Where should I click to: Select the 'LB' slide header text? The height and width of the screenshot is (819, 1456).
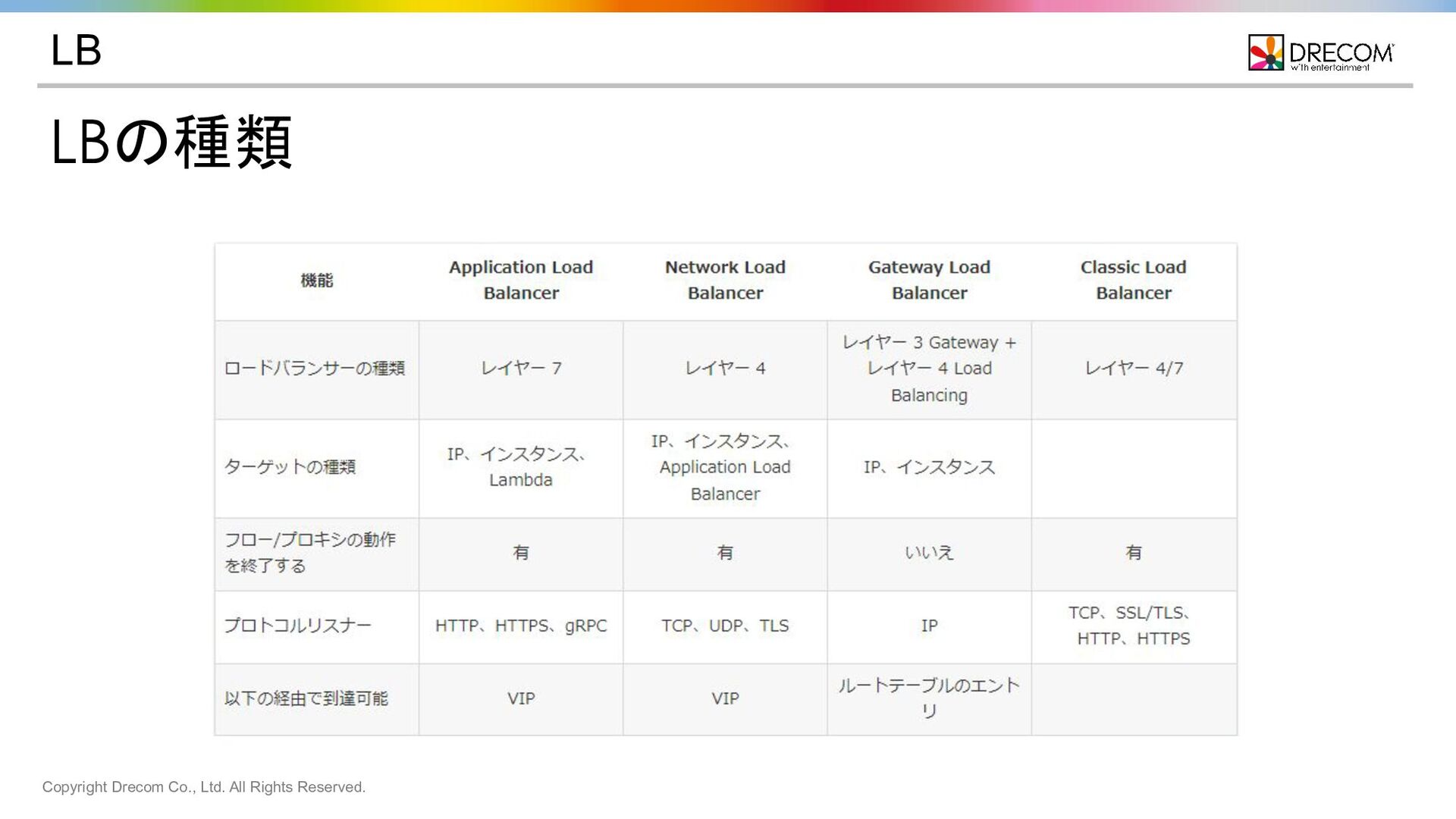(76, 51)
